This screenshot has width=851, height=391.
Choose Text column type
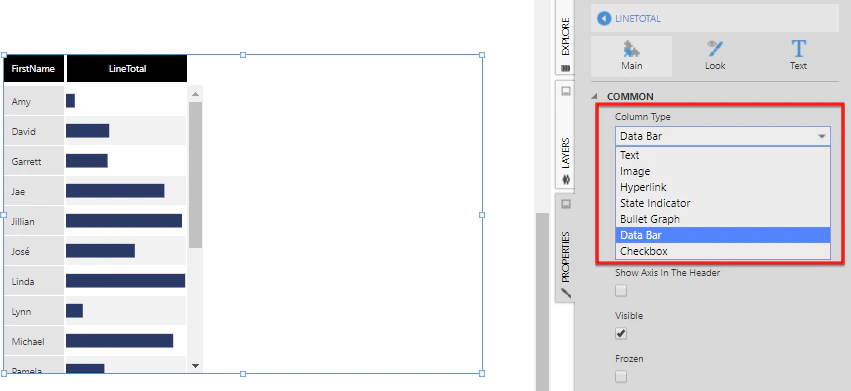click(723, 155)
